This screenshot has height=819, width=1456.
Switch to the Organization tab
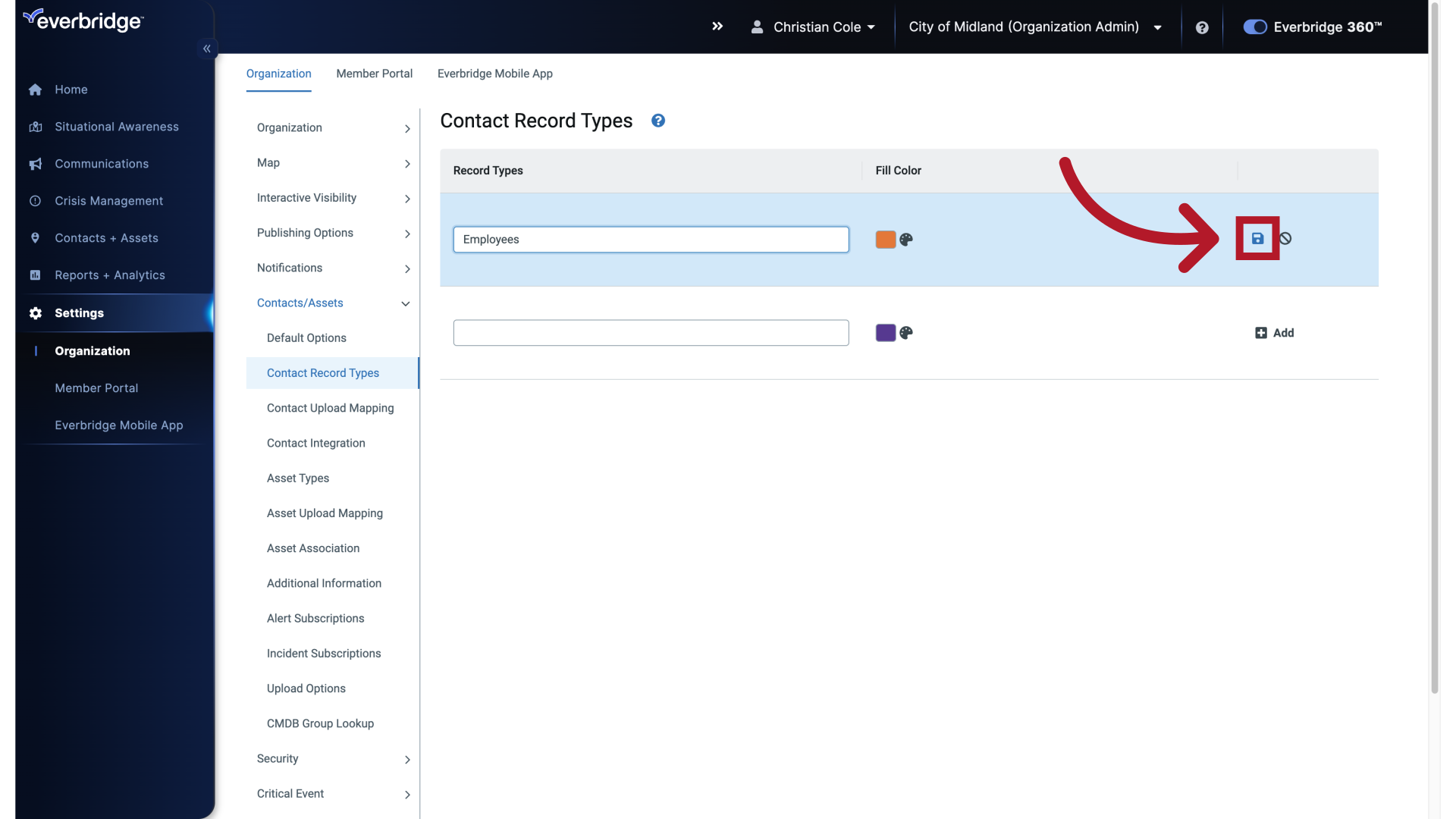click(278, 74)
